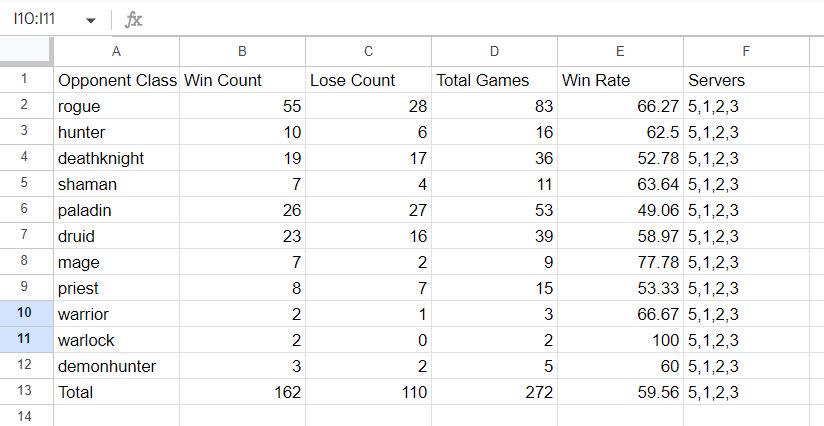Open the Name box dropdown arrow
824x426 pixels.
tap(92, 20)
